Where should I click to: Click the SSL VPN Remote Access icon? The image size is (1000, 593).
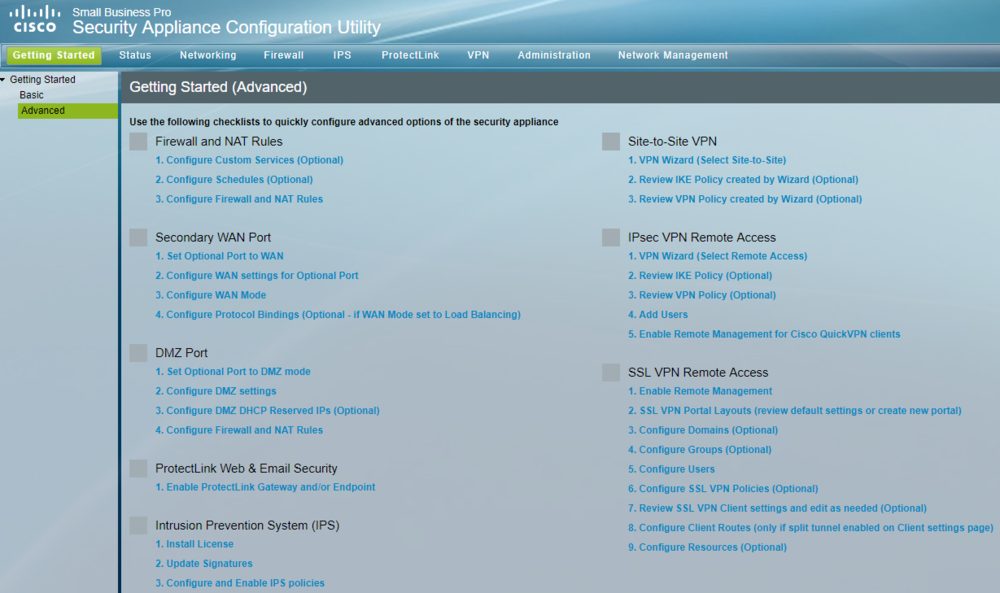pyautogui.click(x=611, y=373)
